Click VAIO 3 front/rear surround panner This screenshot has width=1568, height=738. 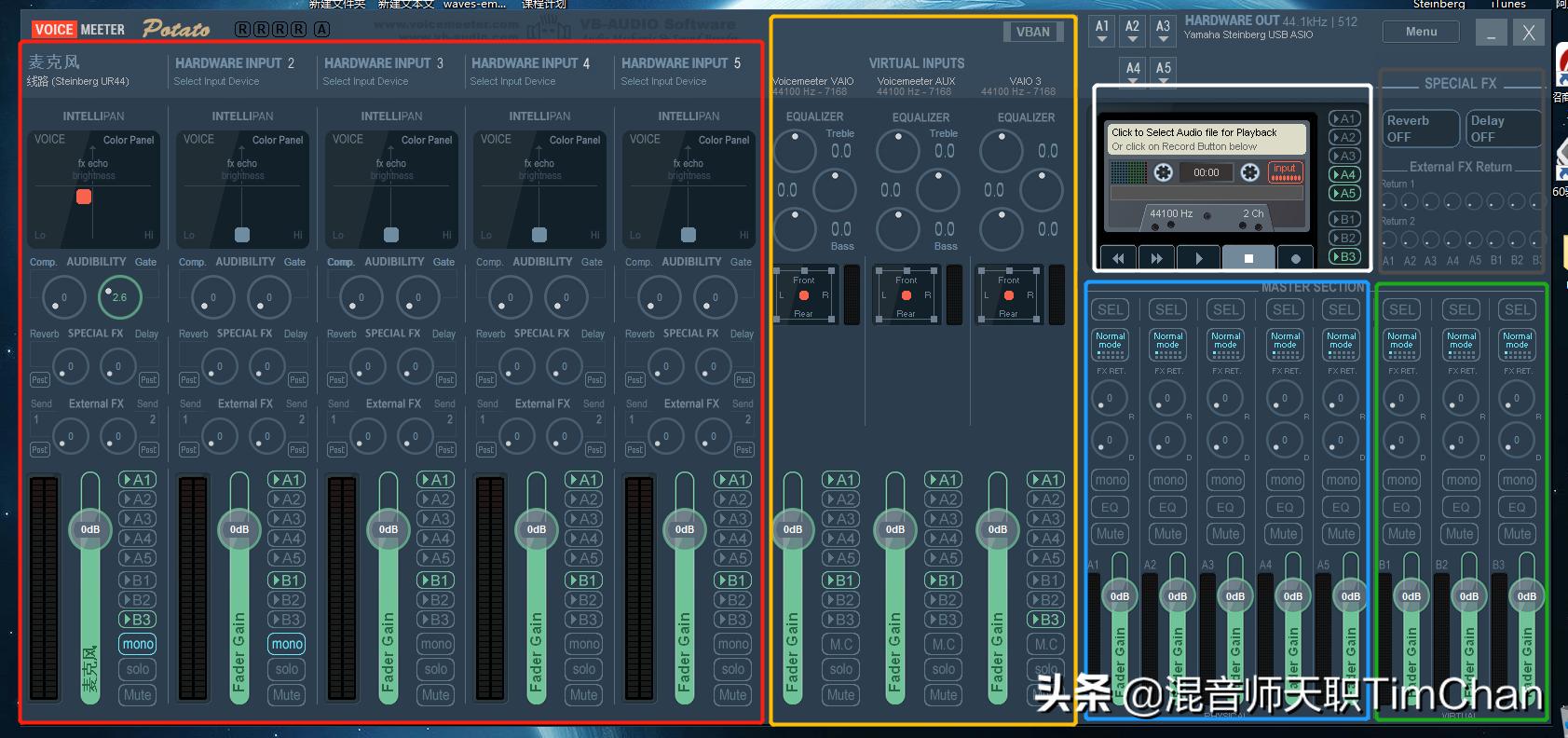(x=1009, y=294)
